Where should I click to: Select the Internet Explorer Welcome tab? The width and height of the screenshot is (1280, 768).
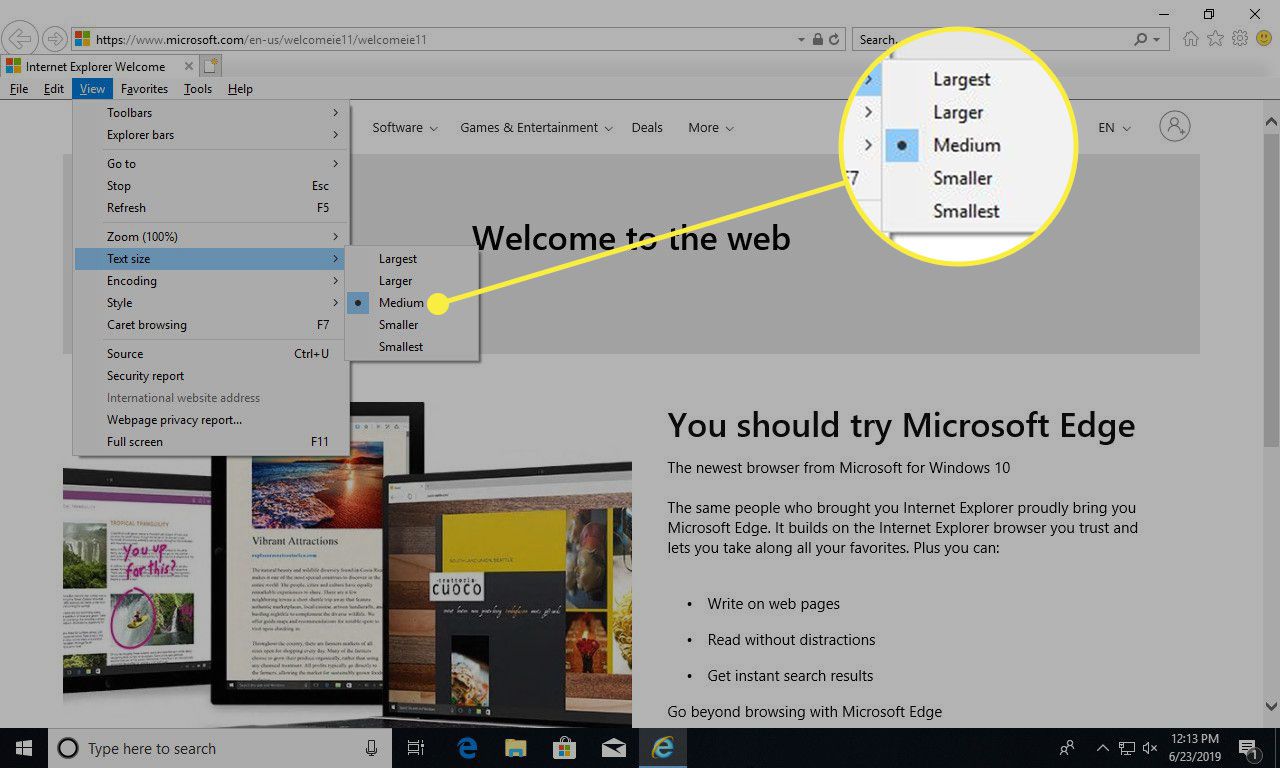pos(98,67)
